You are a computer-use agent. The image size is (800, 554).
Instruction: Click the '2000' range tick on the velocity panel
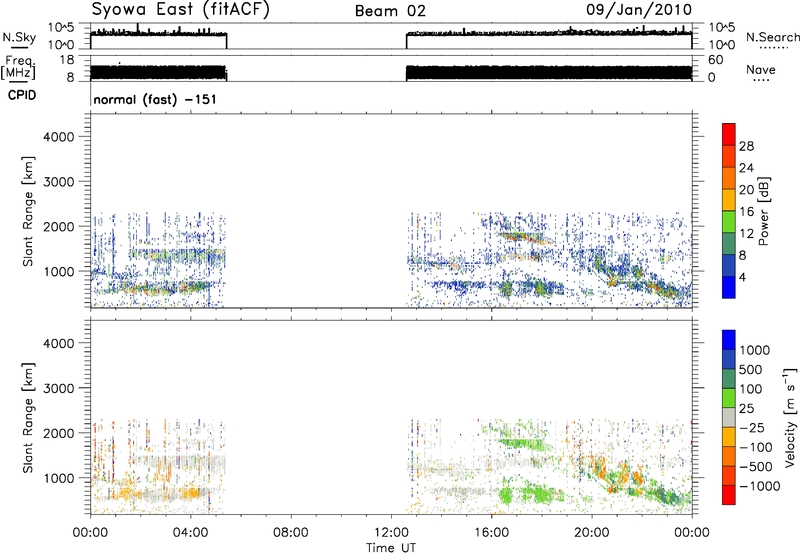(x=59, y=433)
